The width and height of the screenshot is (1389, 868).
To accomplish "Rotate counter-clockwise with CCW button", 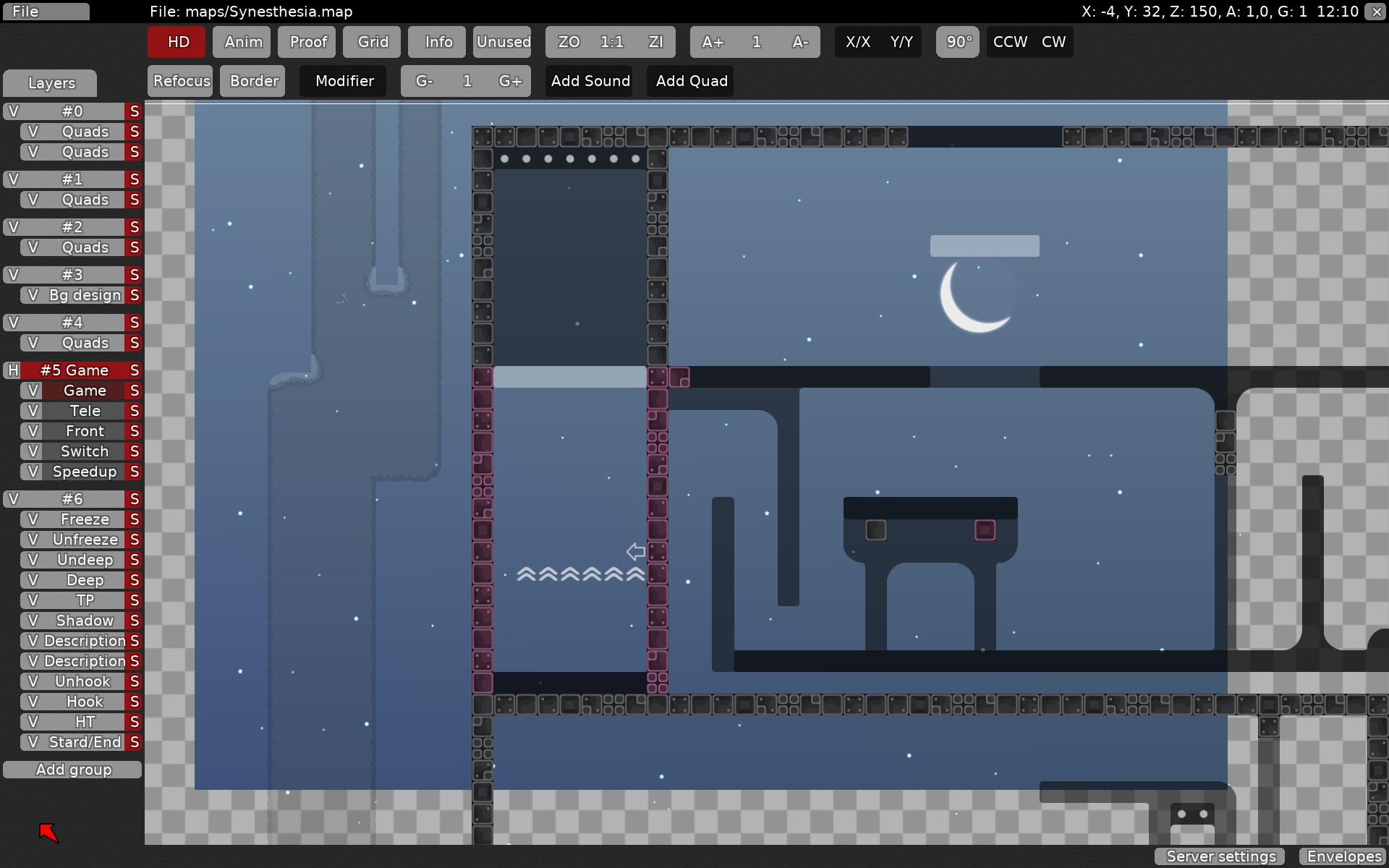I will (x=1010, y=42).
